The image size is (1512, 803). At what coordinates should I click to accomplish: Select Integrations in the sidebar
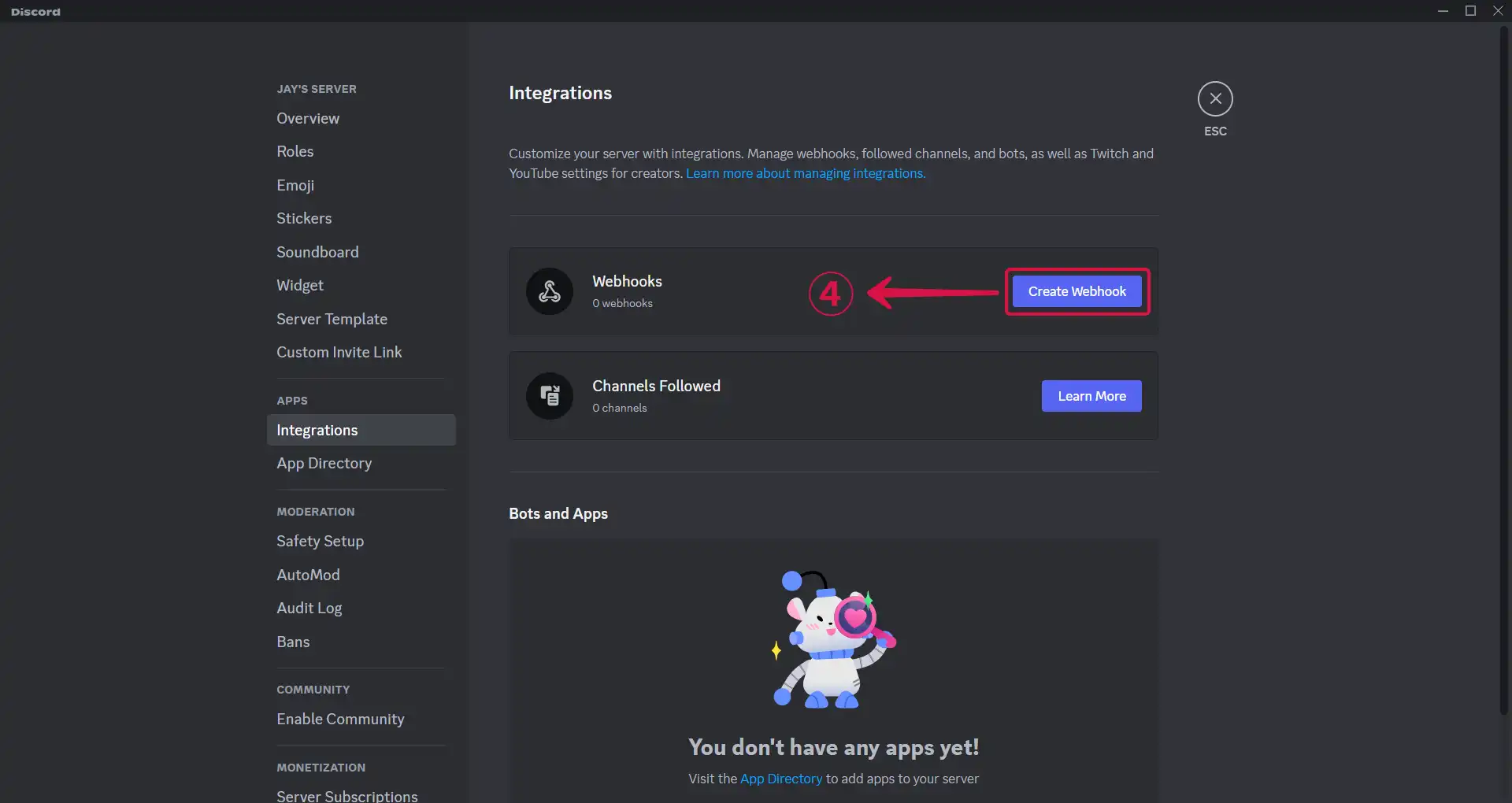click(x=361, y=430)
